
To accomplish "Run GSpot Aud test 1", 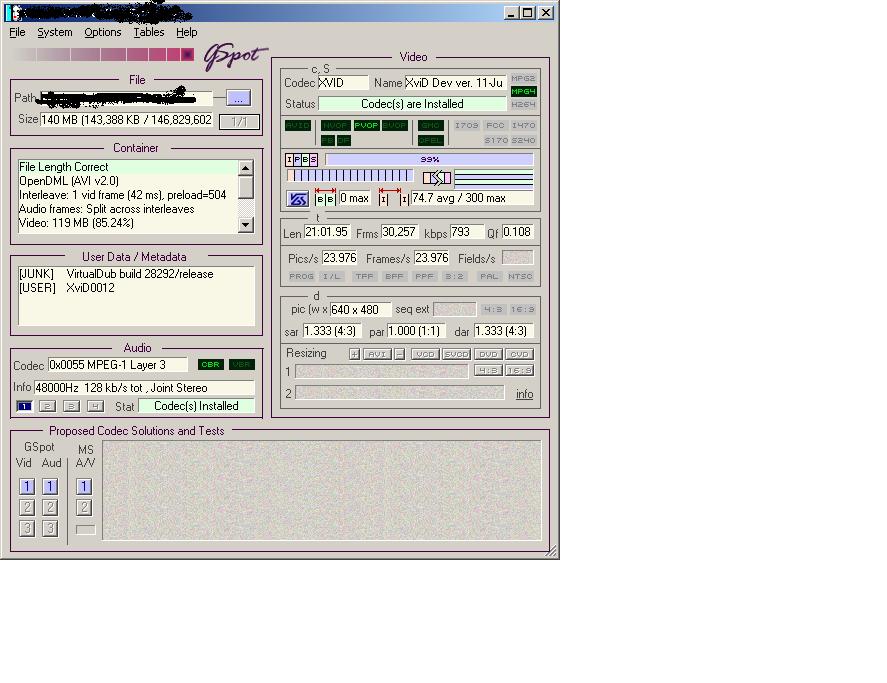I will pyautogui.click(x=50, y=487).
